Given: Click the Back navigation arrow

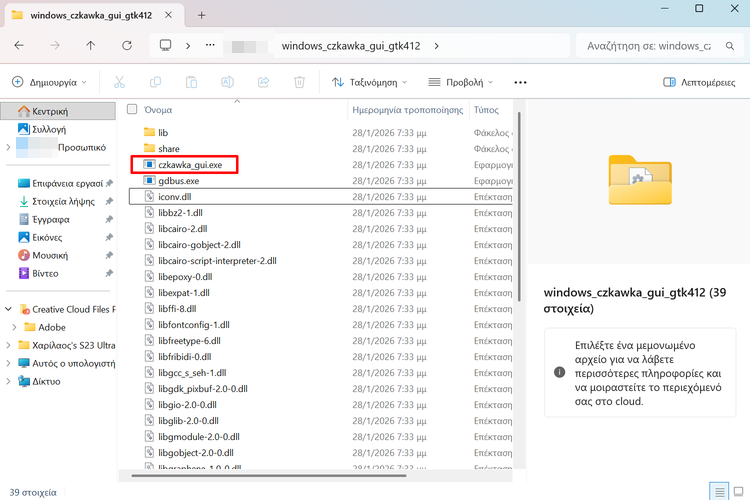Looking at the screenshot, I should pyautogui.click(x=20, y=45).
